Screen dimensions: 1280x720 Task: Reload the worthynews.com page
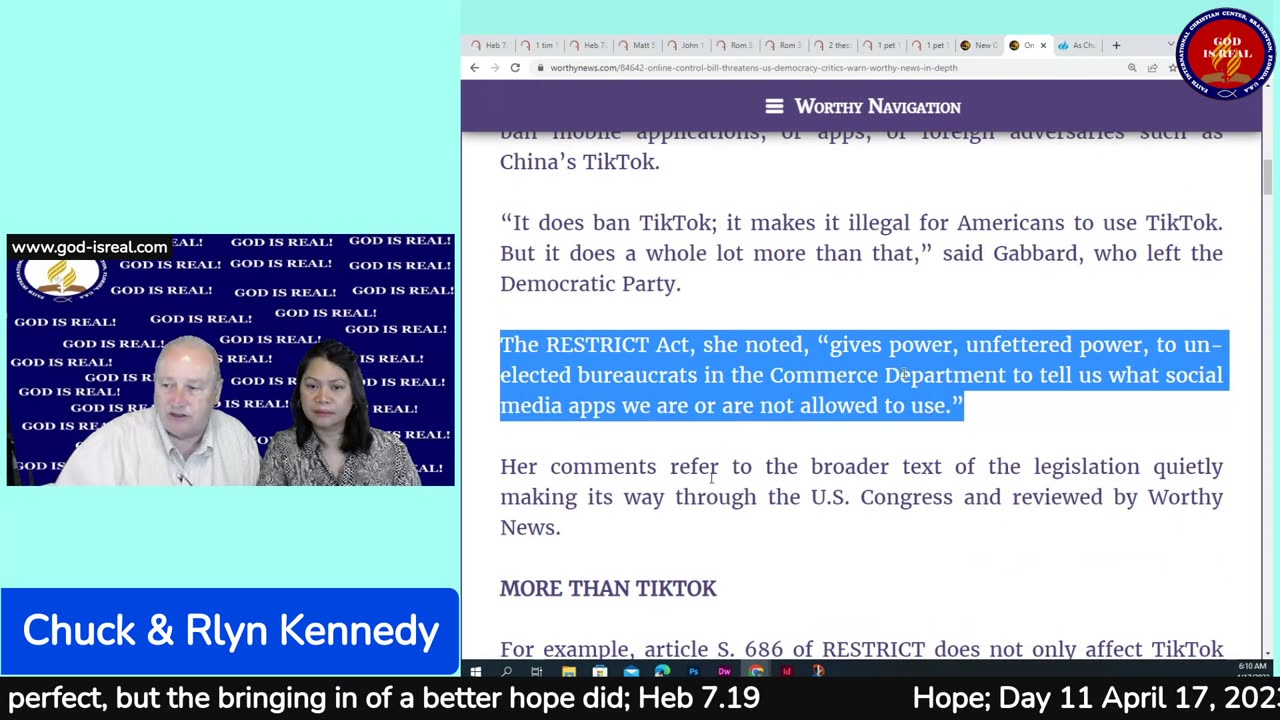pyautogui.click(x=515, y=68)
